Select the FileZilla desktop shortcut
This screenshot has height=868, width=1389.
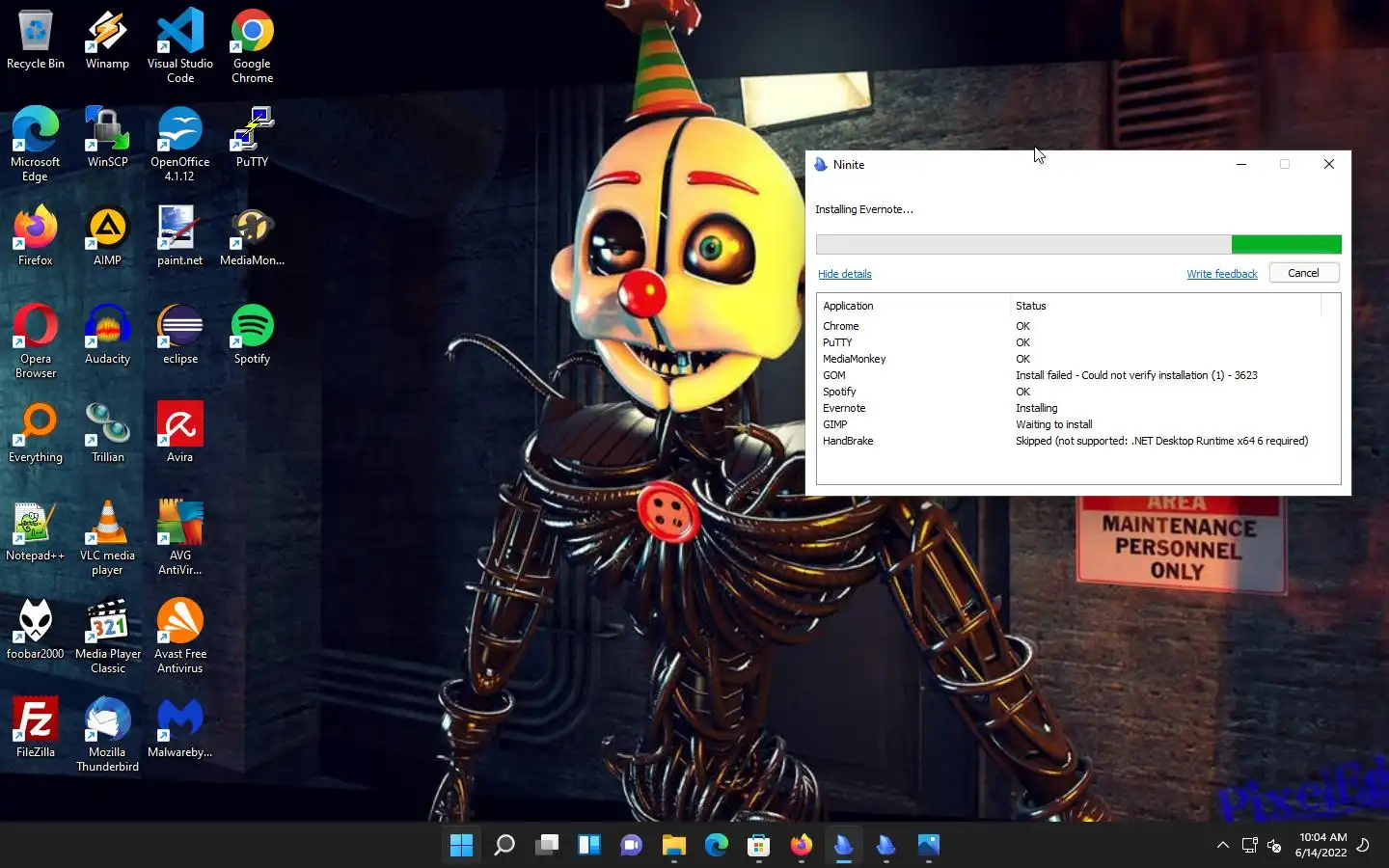pyautogui.click(x=36, y=728)
